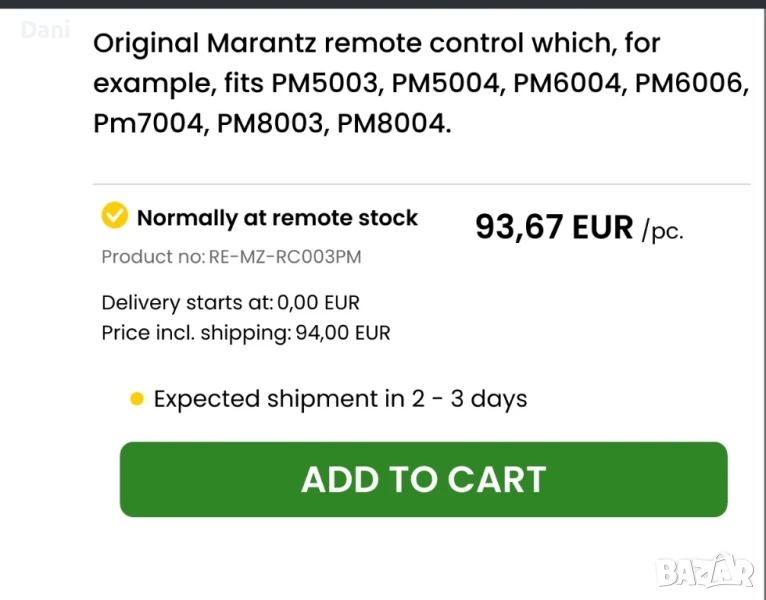Click the Normally at remote stock label
This screenshot has width=766, height=600.
point(277,218)
